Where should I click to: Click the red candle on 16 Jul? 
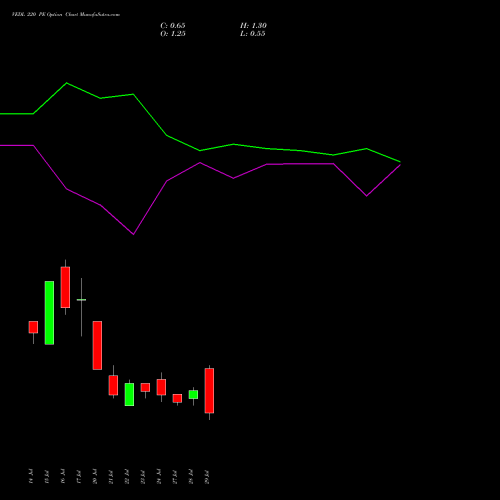(x=65, y=287)
